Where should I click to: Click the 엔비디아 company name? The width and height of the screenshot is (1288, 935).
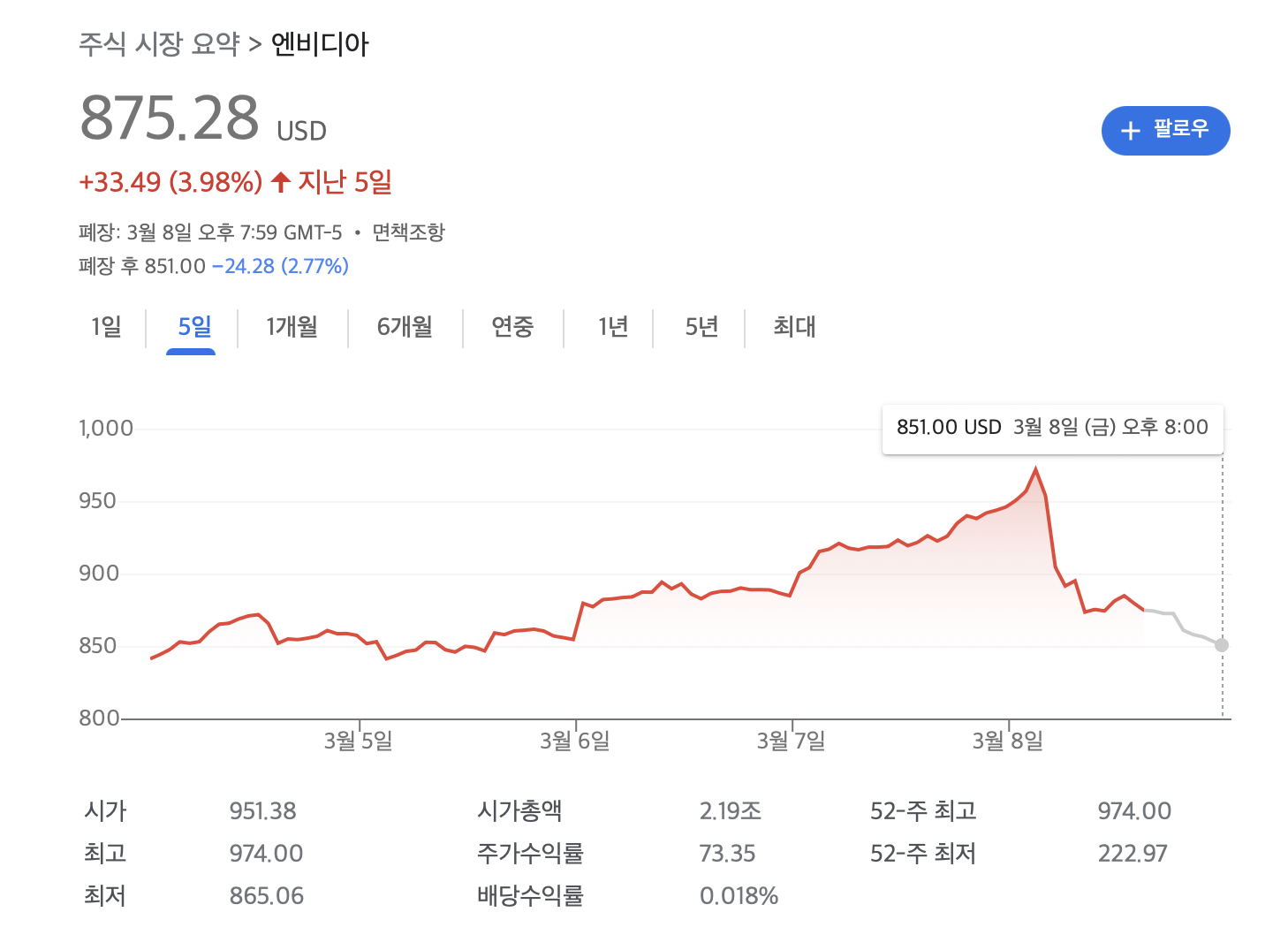[x=320, y=44]
